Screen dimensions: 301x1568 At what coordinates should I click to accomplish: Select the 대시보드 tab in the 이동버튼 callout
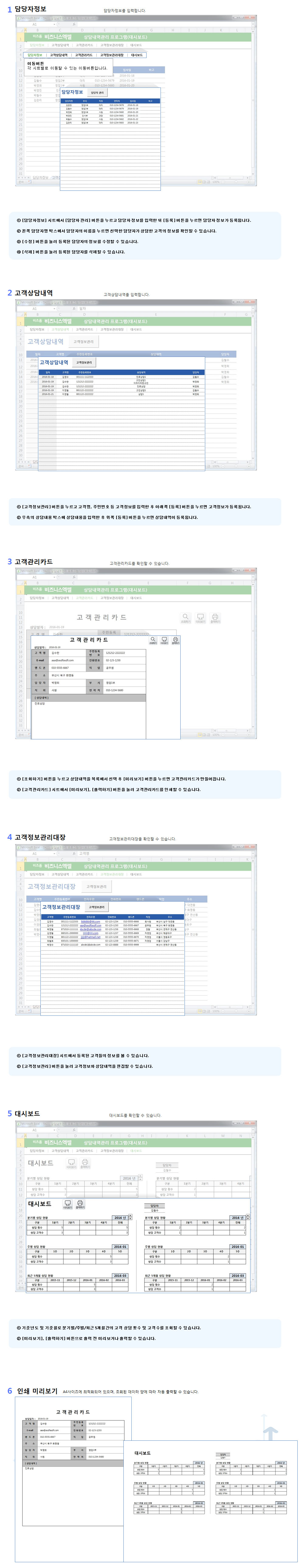point(137,55)
